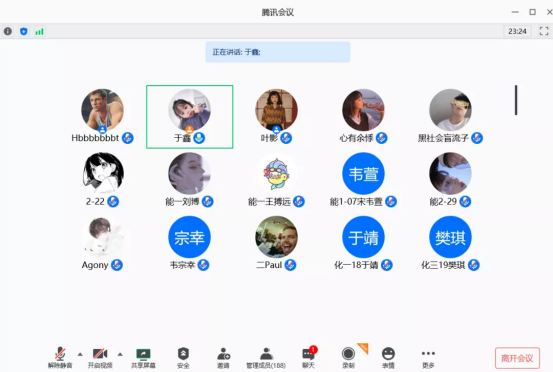The width and height of the screenshot is (553, 372).
Task: Click the participant list scrollbar
Action: (x=516, y=100)
